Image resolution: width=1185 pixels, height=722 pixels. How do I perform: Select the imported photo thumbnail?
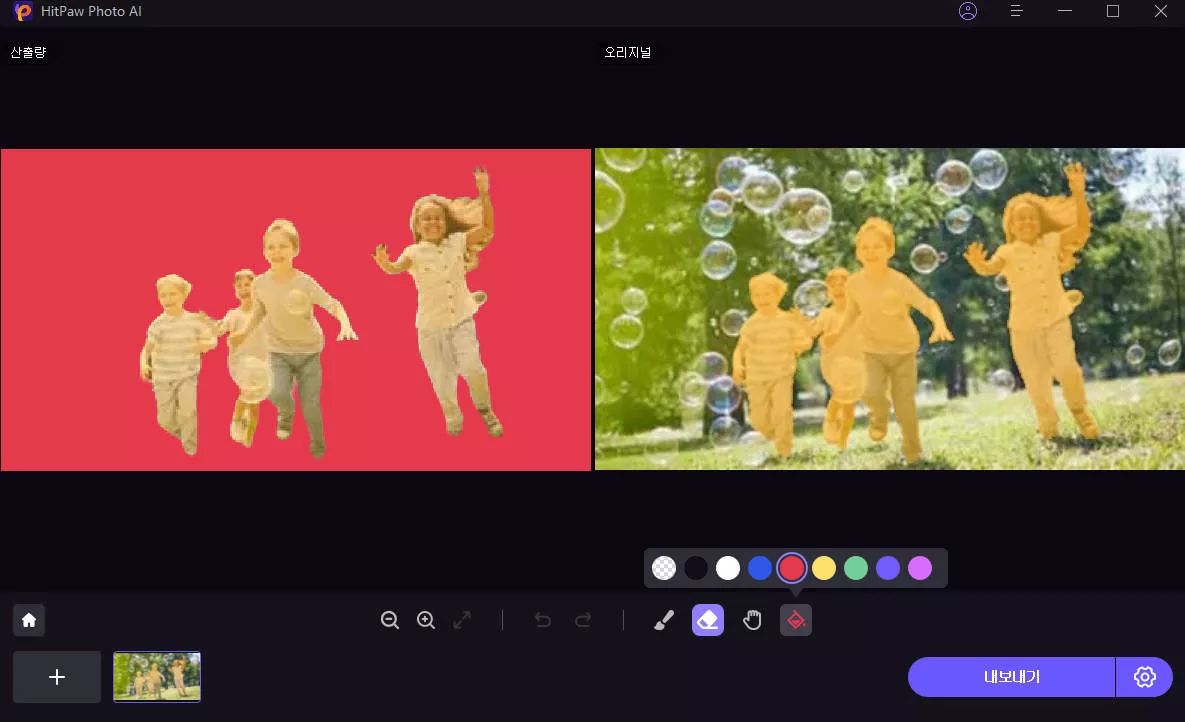[x=157, y=677]
